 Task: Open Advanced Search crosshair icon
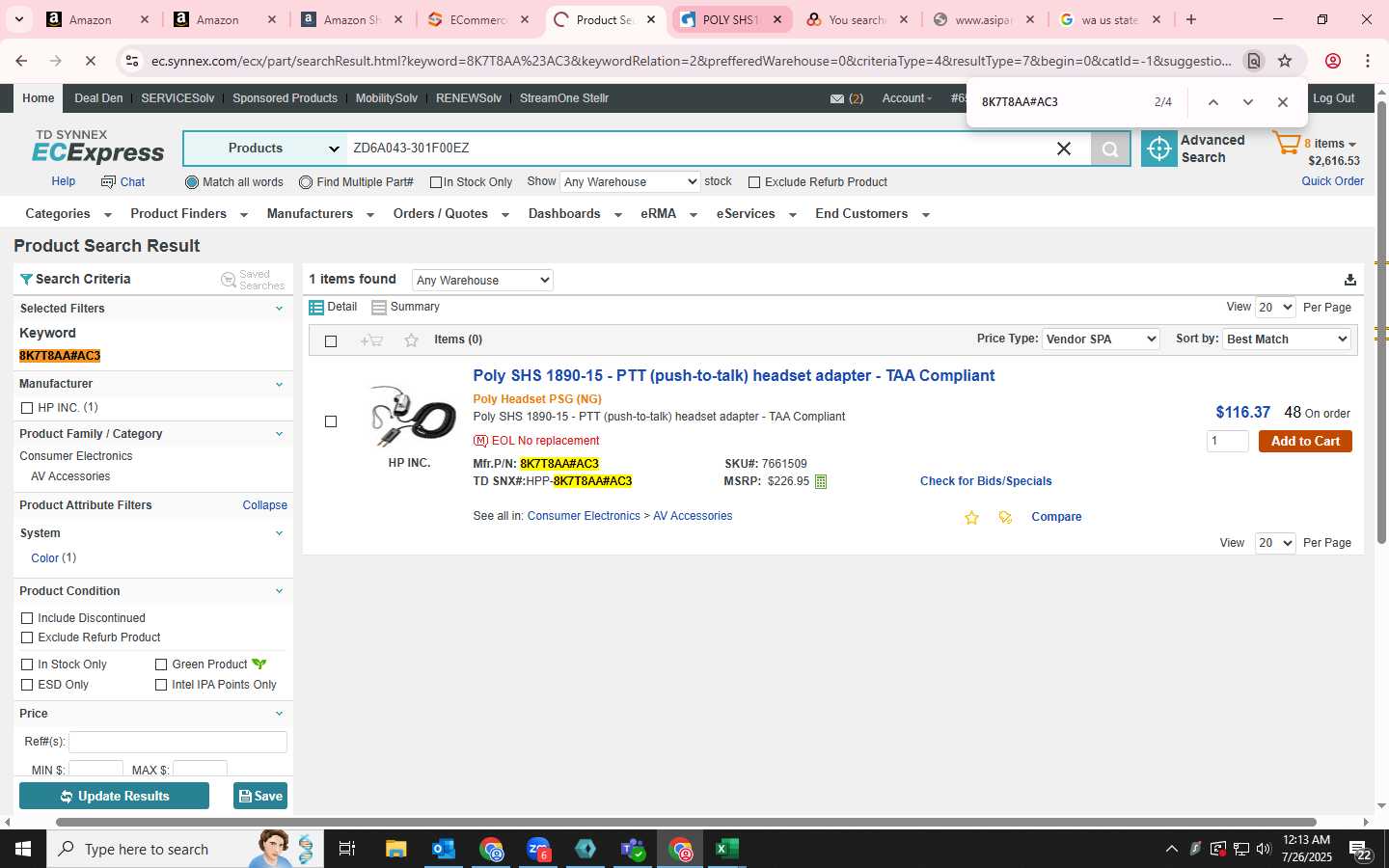[x=1158, y=149]
